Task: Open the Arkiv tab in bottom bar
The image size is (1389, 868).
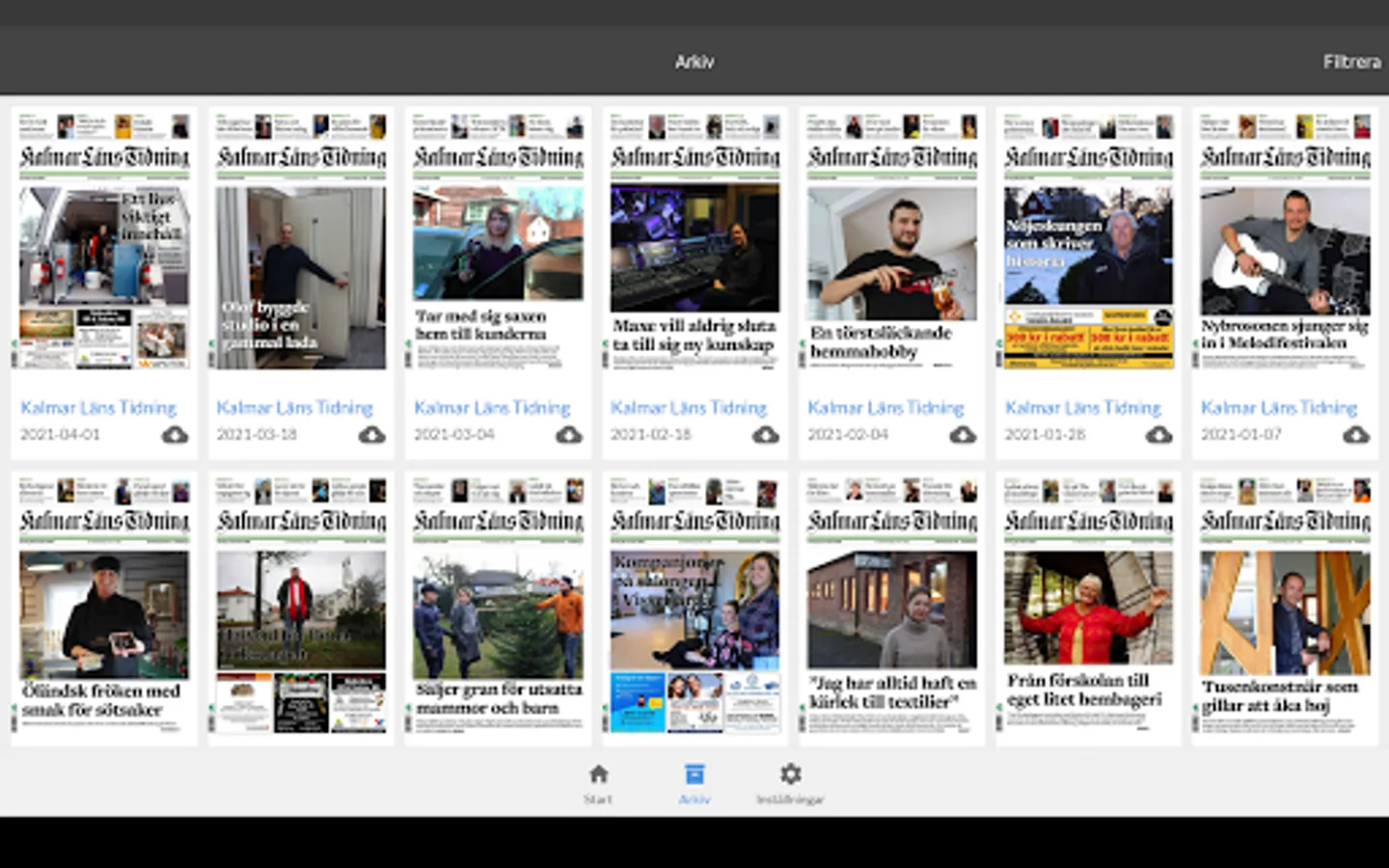Action: 694,783
